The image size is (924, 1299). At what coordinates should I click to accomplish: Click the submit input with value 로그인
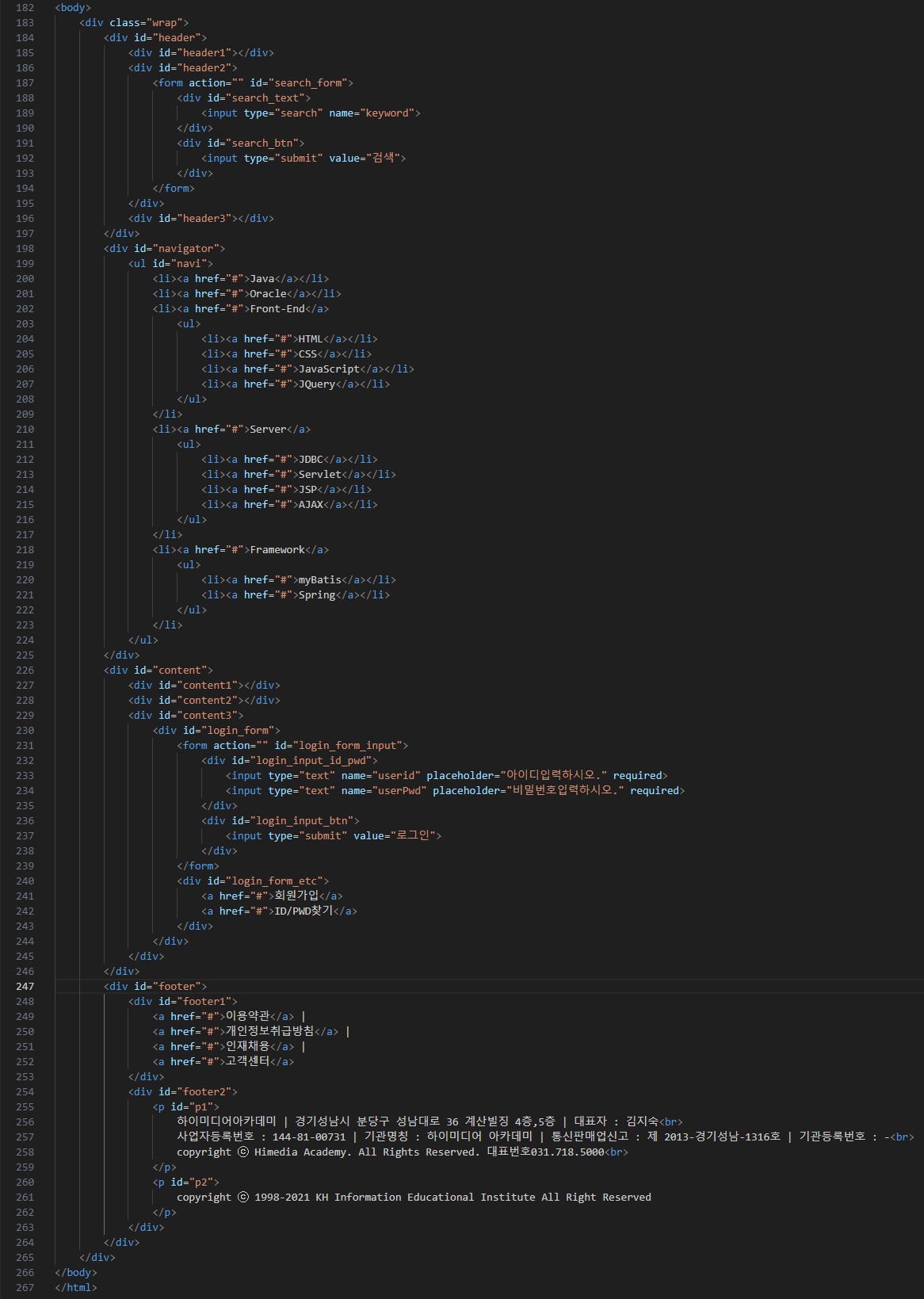pyautogui.click(x=334, y=836)
